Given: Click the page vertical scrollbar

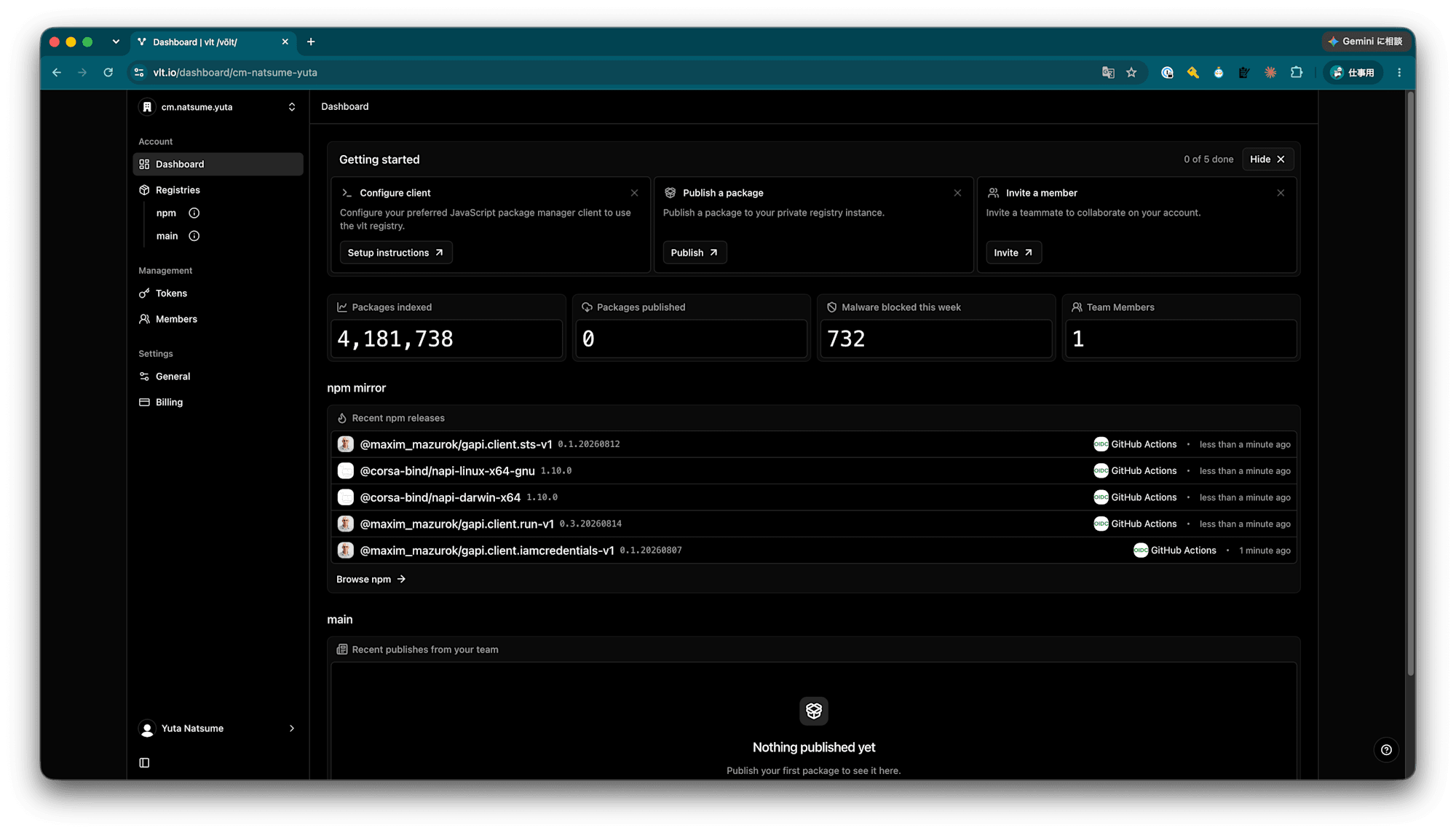Looking at the screenshot, I should tap(1410, 382).
